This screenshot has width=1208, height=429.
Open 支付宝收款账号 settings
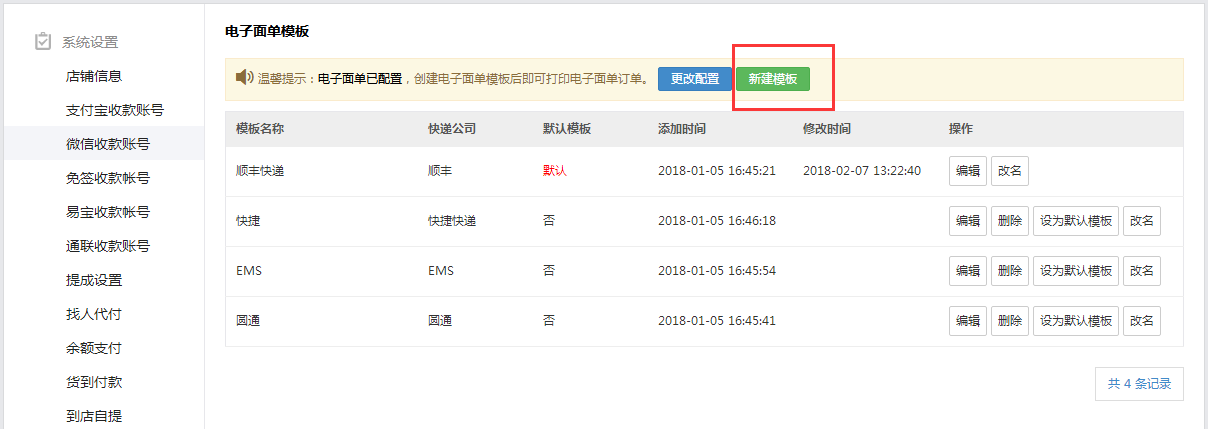tap(115, 110)
